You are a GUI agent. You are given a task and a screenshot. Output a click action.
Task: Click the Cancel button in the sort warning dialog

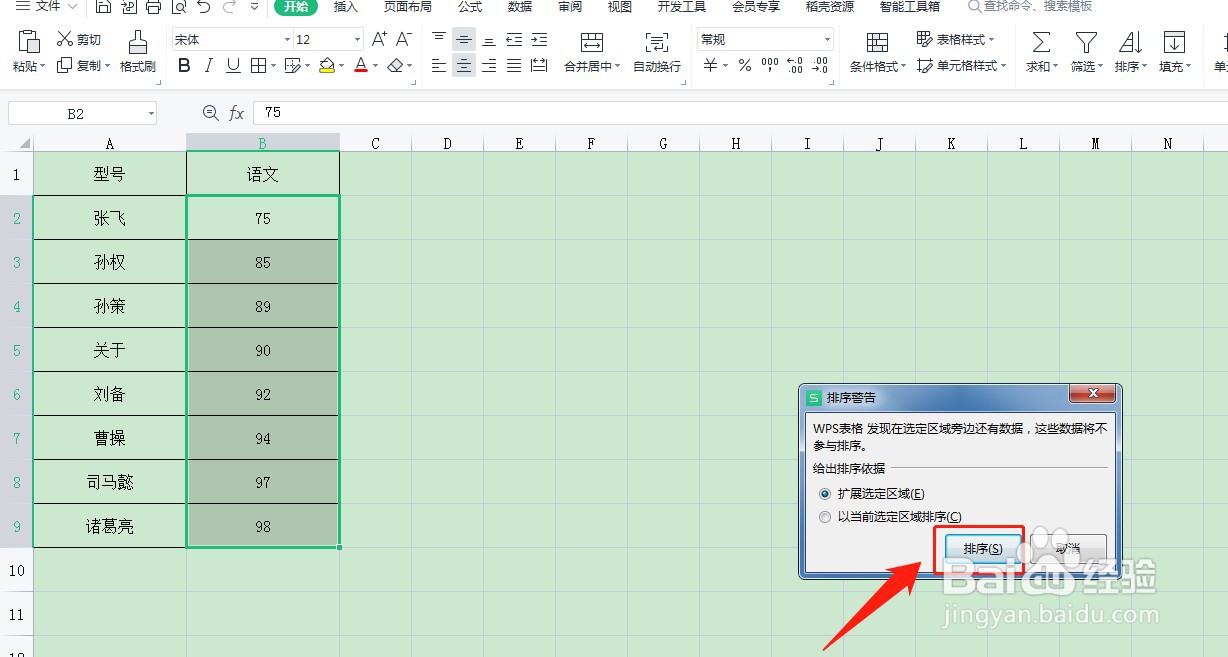point(1068,549)
